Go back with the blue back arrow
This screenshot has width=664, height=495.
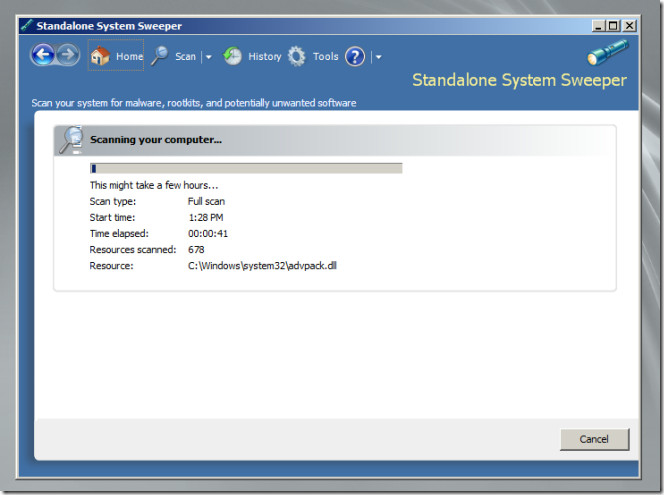(42, 55)
